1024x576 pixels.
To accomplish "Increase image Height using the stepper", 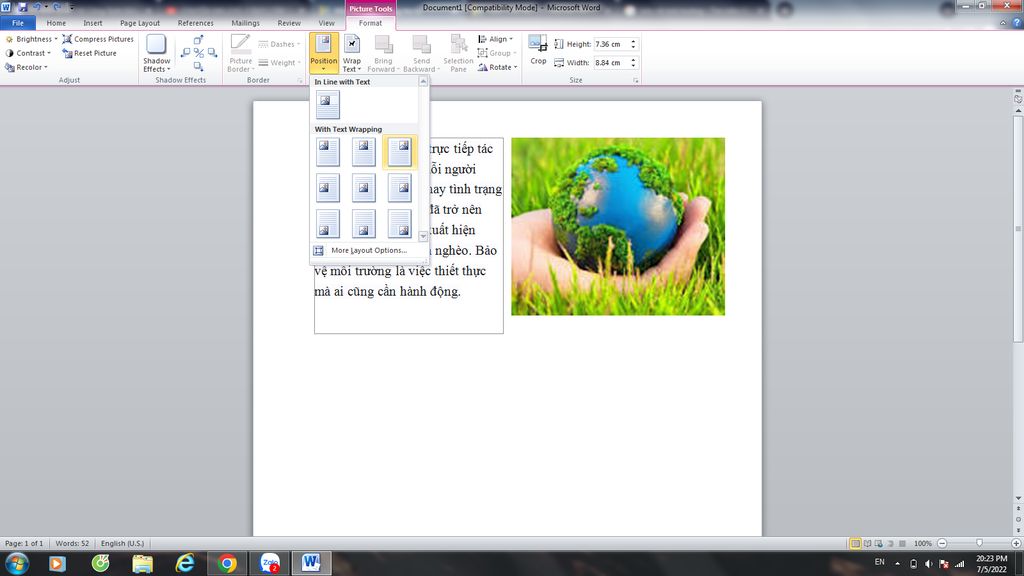I will [x=632, y=40].
